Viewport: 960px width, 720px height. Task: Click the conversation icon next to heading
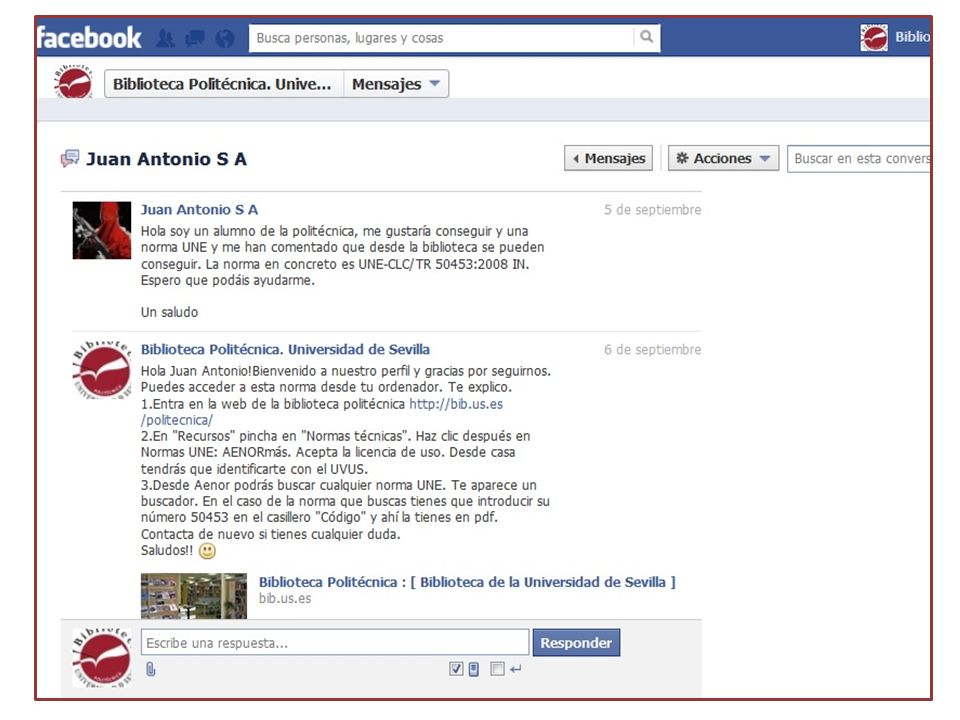(x=70, y=159)
